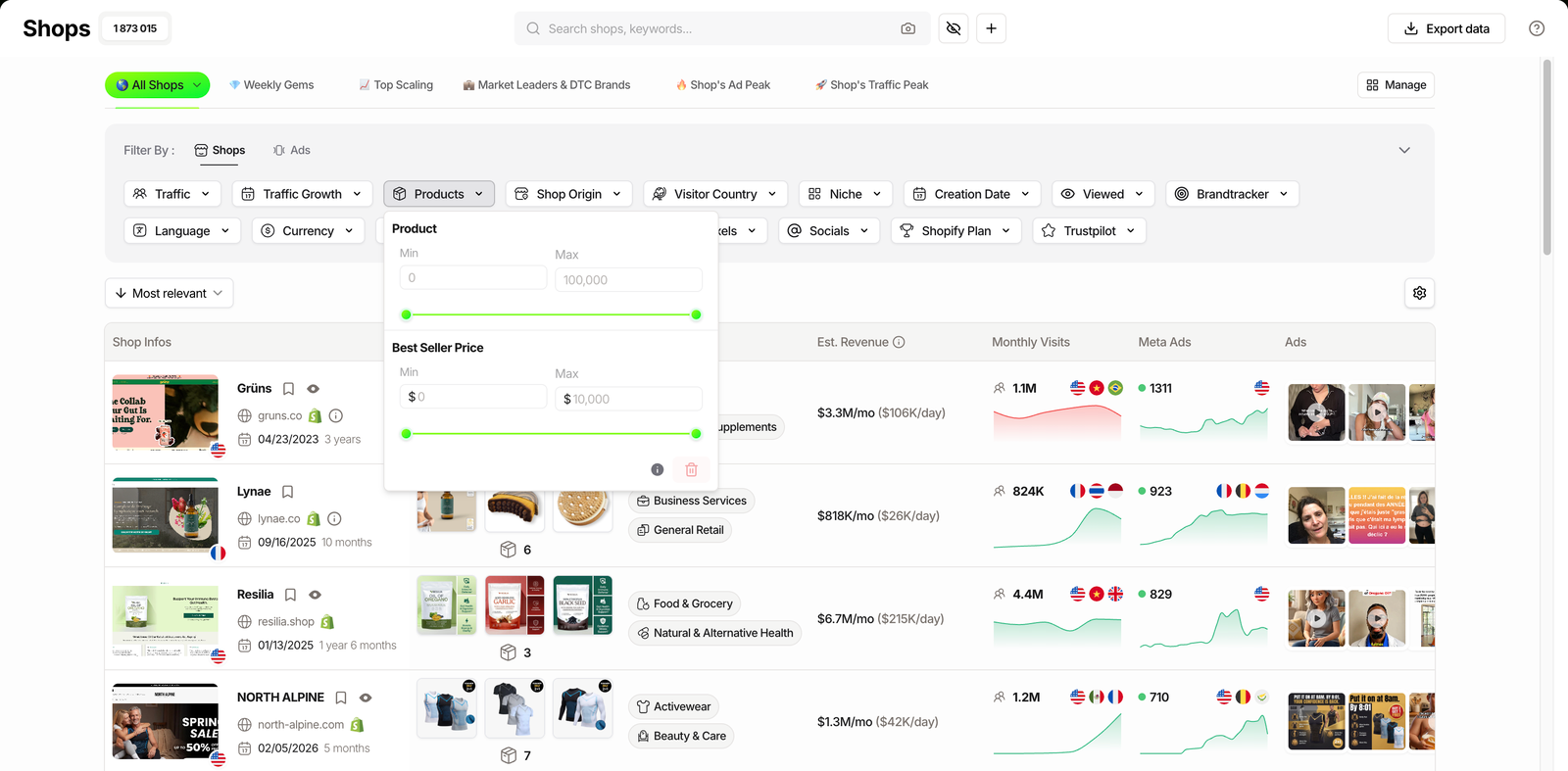Open the Shop Origin filter dropdown
This screenshot has height=771, width=1568.
tap(569, 194)
